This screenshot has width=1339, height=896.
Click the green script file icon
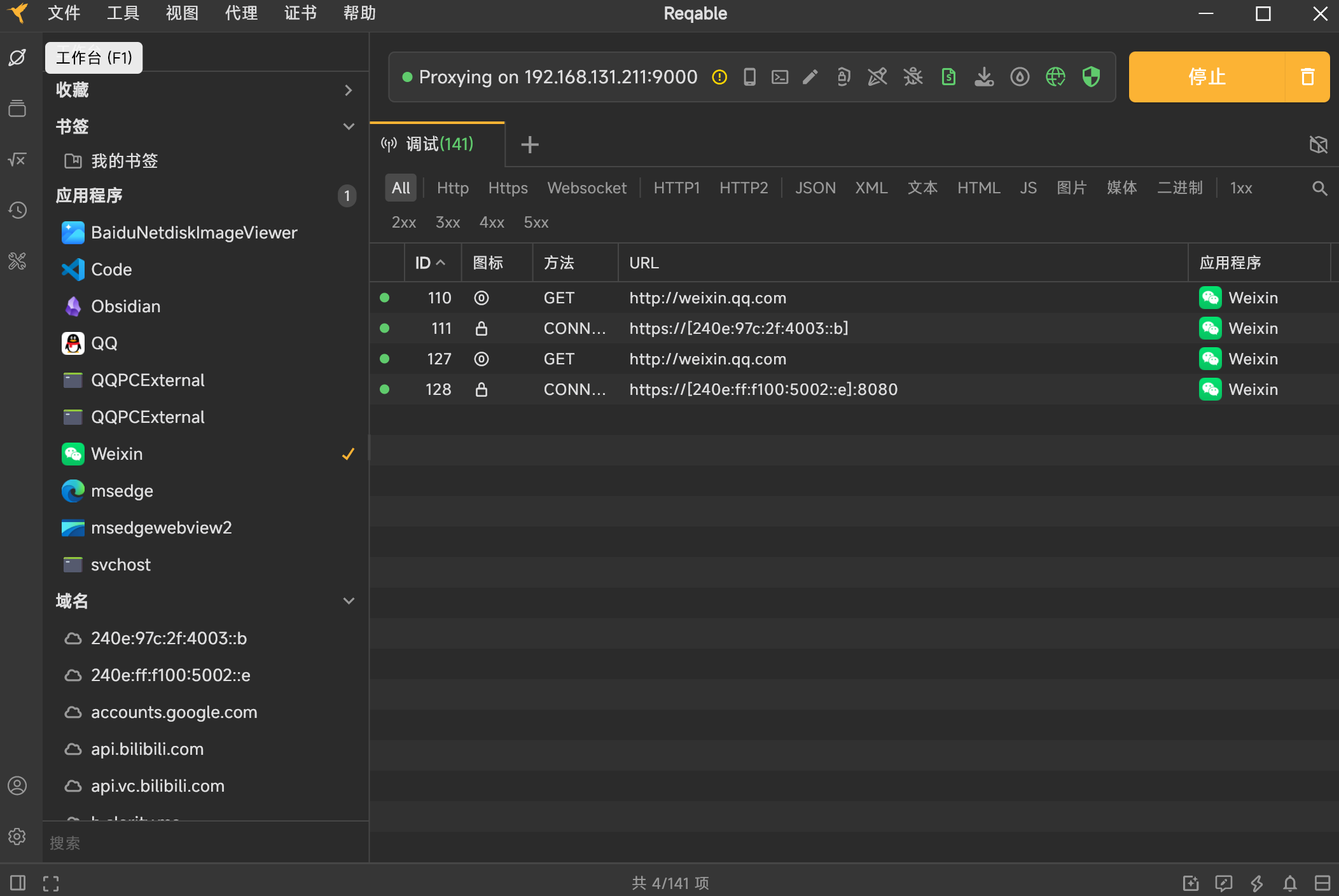pyautogui.click(x=948, y=77)
